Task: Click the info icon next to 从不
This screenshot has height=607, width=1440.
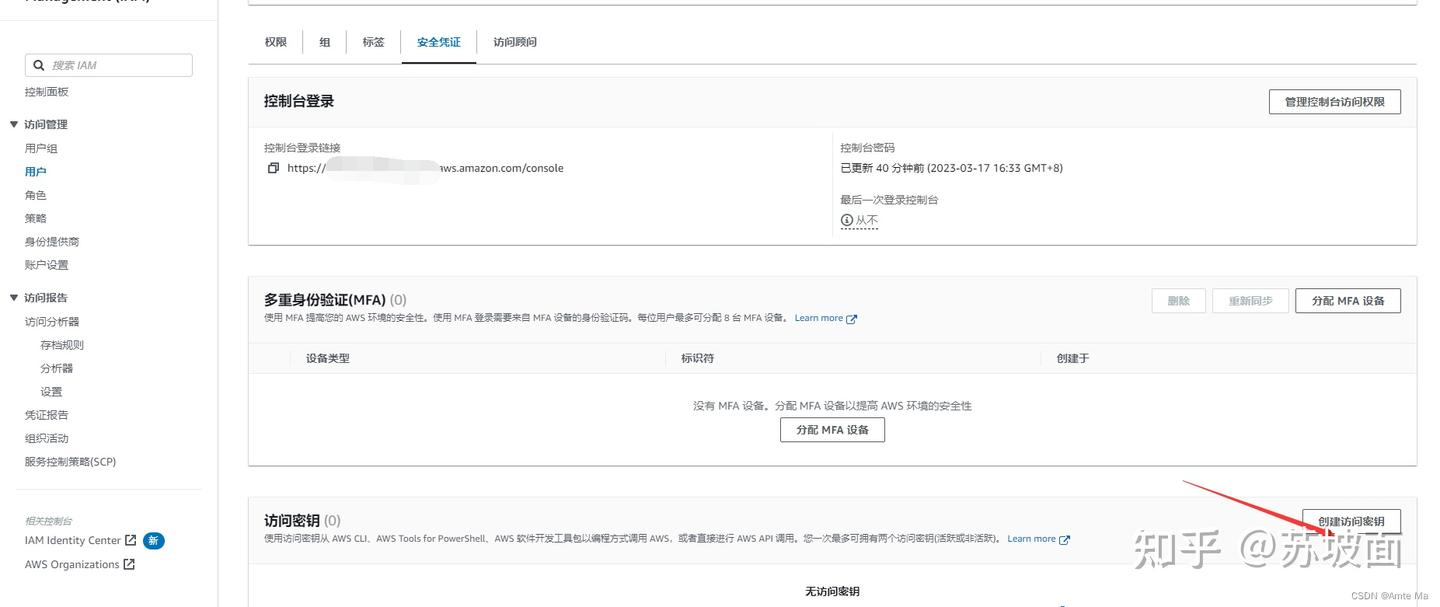Action: pos(846,219)
